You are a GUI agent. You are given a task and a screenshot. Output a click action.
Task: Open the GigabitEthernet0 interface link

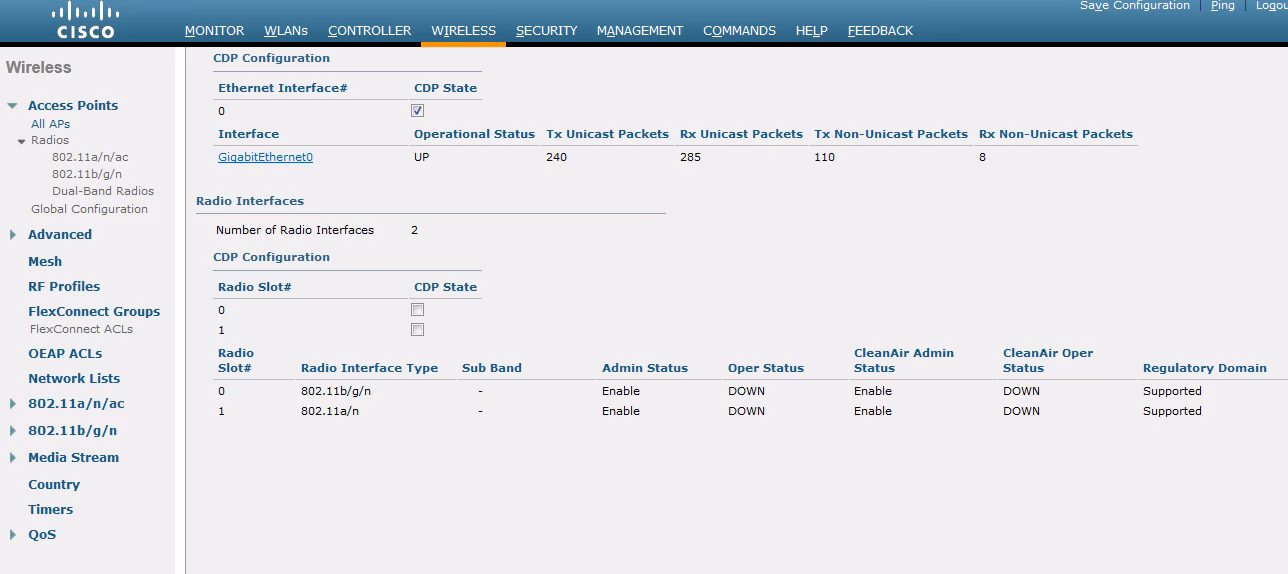[x=265, y=157]
